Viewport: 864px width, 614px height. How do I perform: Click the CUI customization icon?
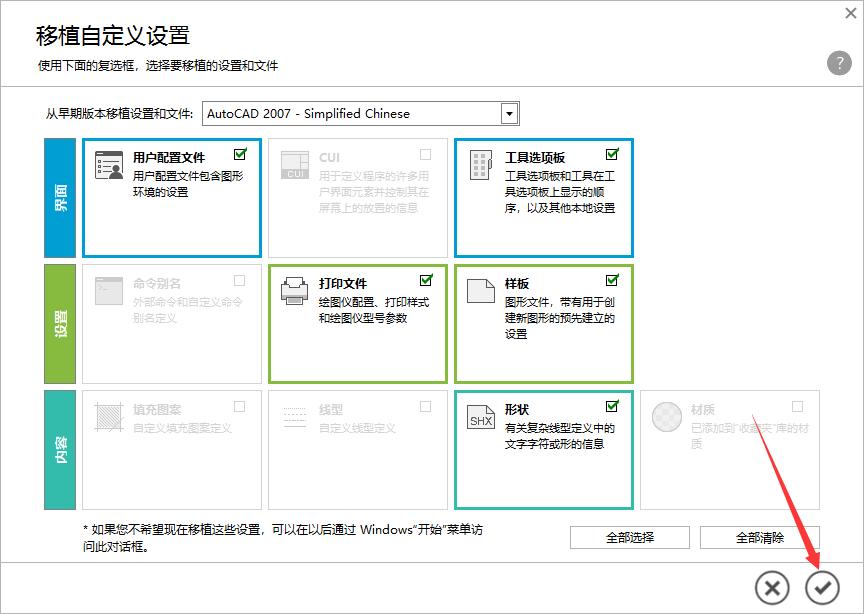click(x=294, y=164)
